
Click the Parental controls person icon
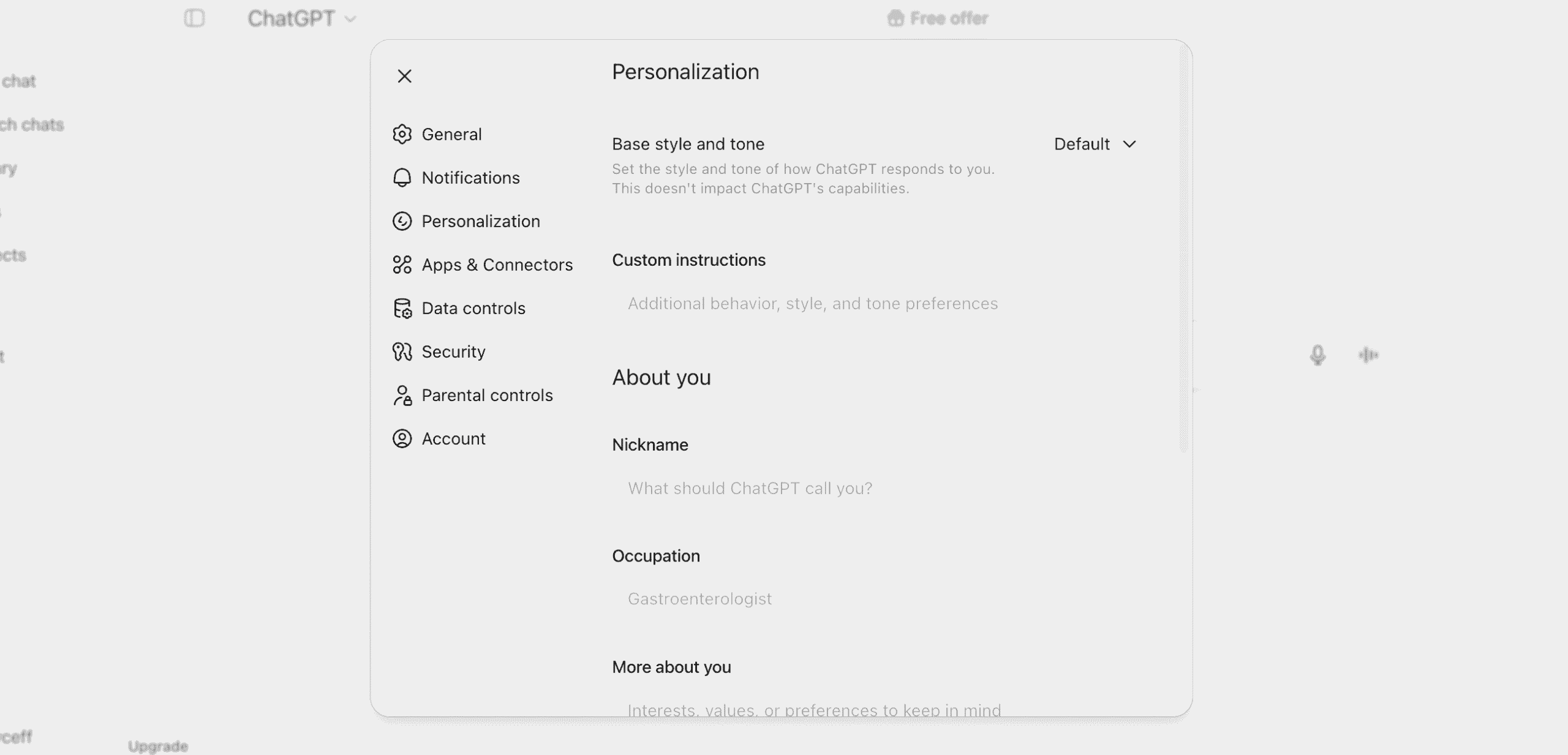[402, 395]
